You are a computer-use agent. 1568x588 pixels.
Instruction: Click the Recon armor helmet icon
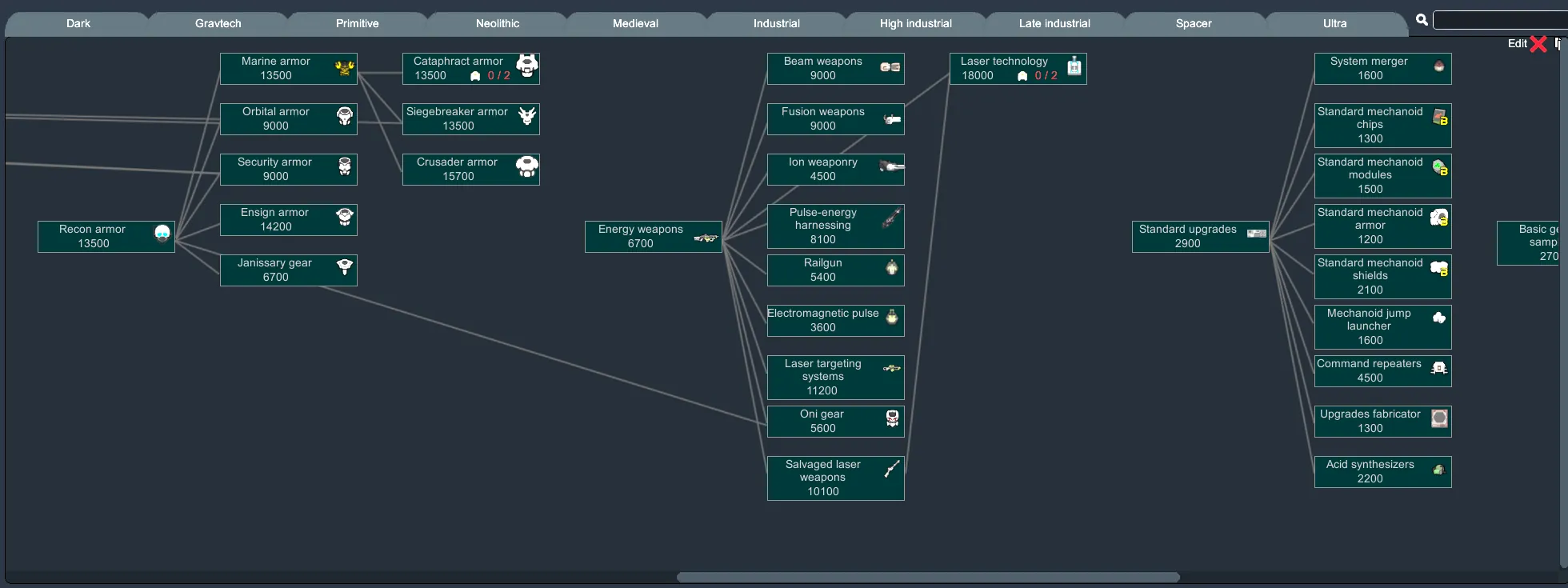coord(162,234)
